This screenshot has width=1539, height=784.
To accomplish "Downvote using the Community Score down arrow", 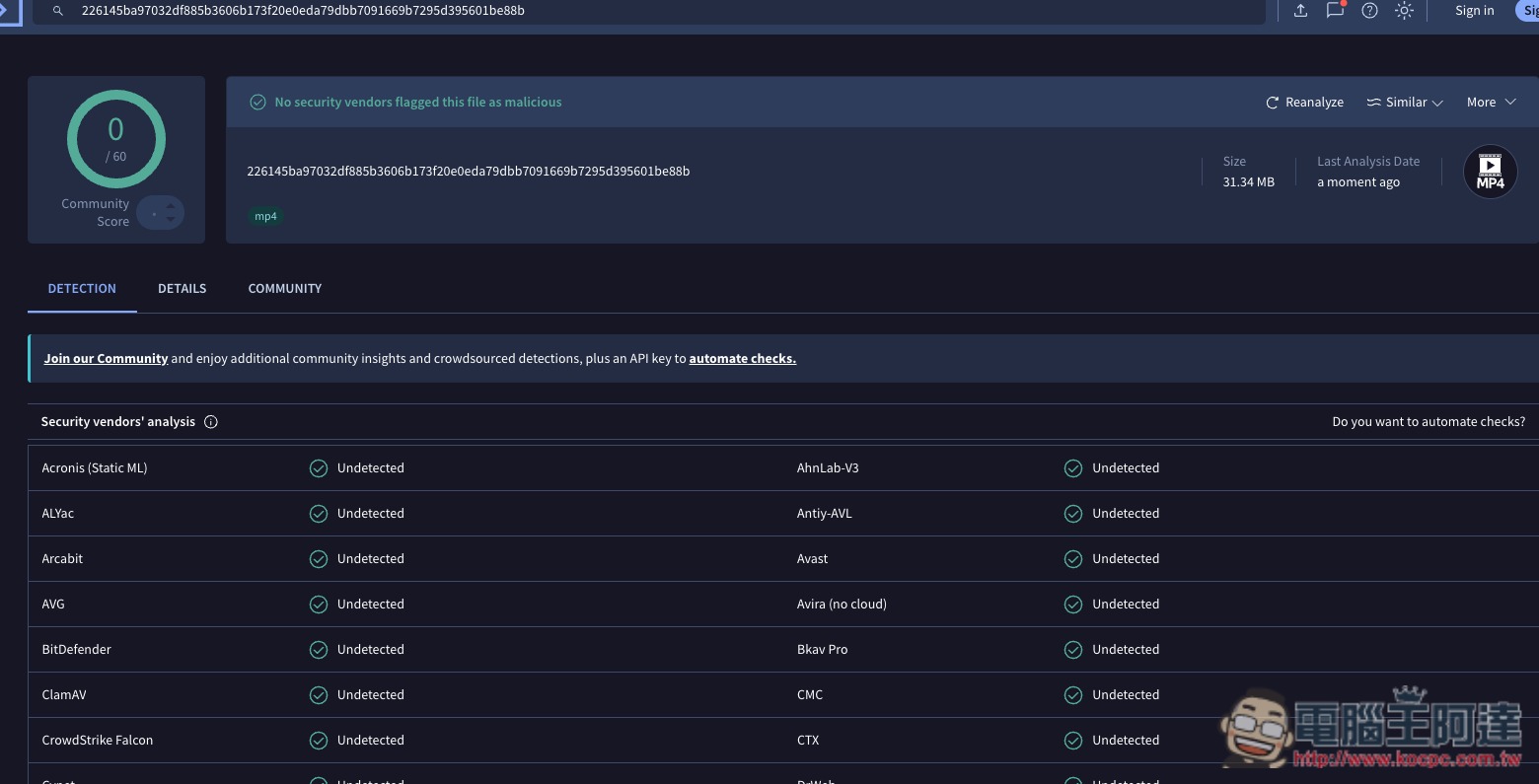I will tap(171, 219).
